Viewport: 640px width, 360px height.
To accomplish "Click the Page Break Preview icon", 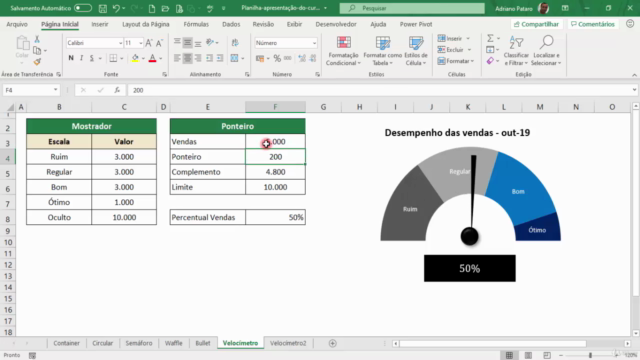I will point(547,356).
